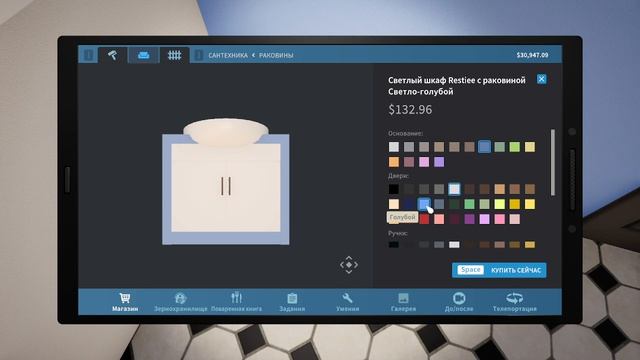The height and width of the screenshot is (360, 640).
Task: Click the price $132.96
Action: coord(410,109)
